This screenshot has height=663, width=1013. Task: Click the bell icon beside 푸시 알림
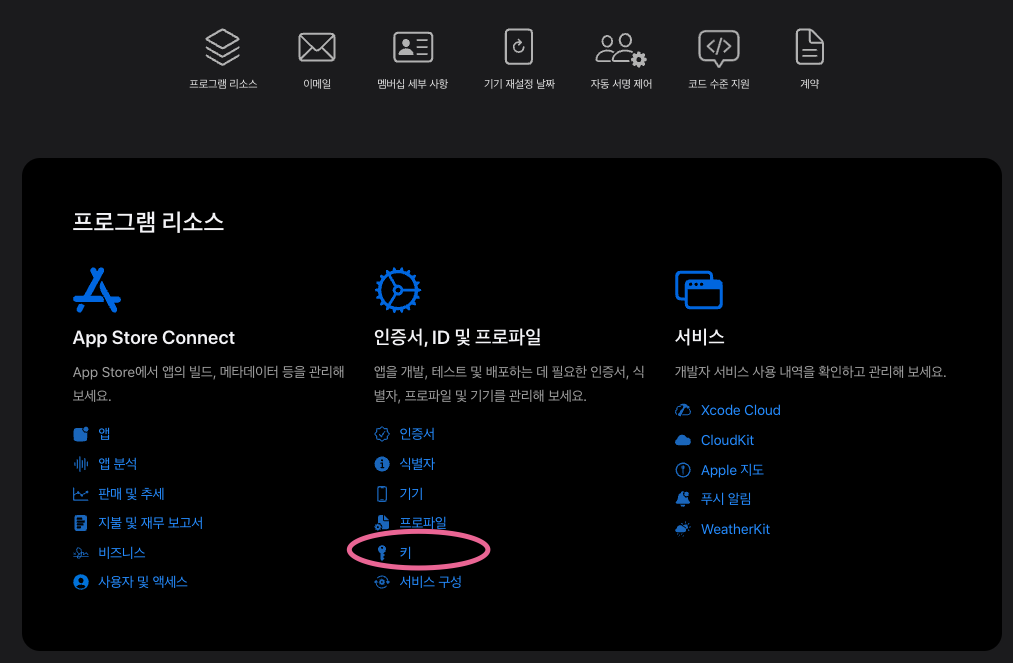tap(683, 499)
